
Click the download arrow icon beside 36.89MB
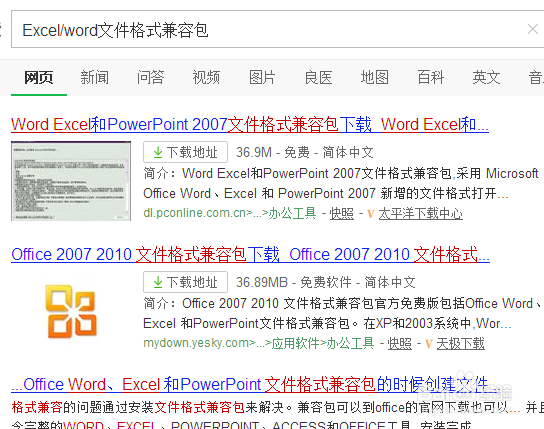click(x=158, y=282)
